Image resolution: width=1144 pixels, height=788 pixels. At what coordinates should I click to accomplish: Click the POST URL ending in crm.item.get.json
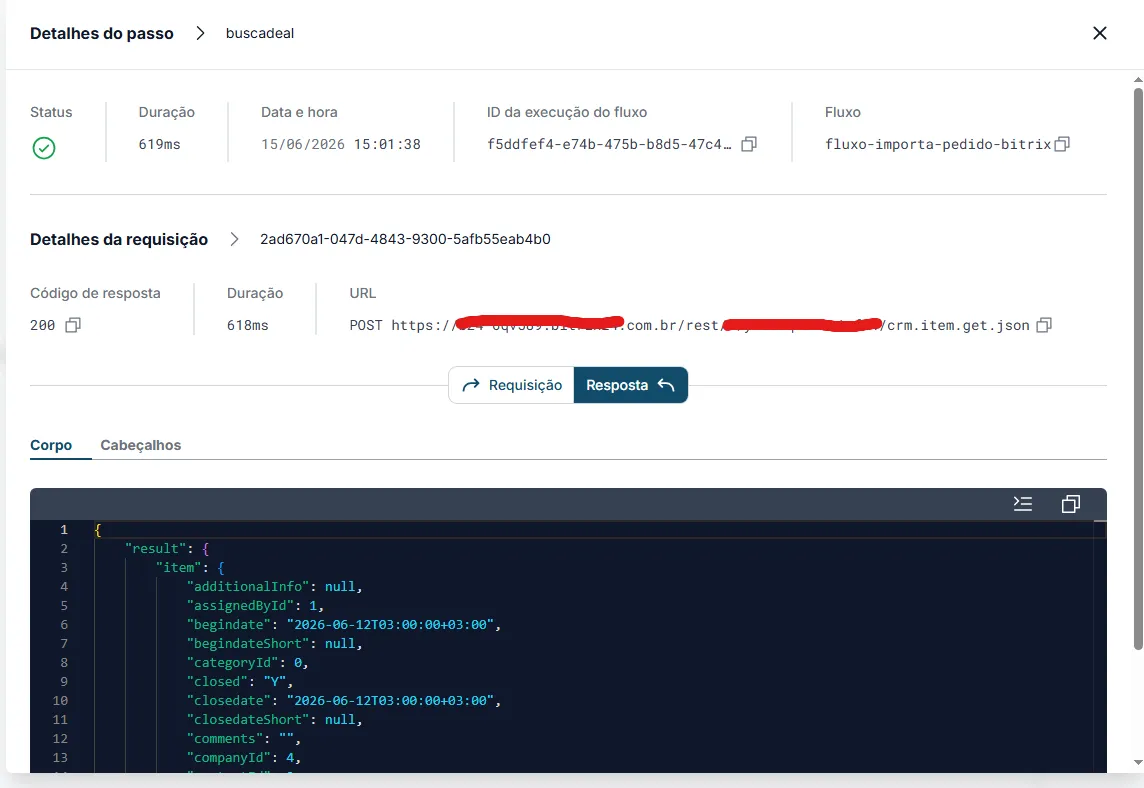[x=689, y=325]
